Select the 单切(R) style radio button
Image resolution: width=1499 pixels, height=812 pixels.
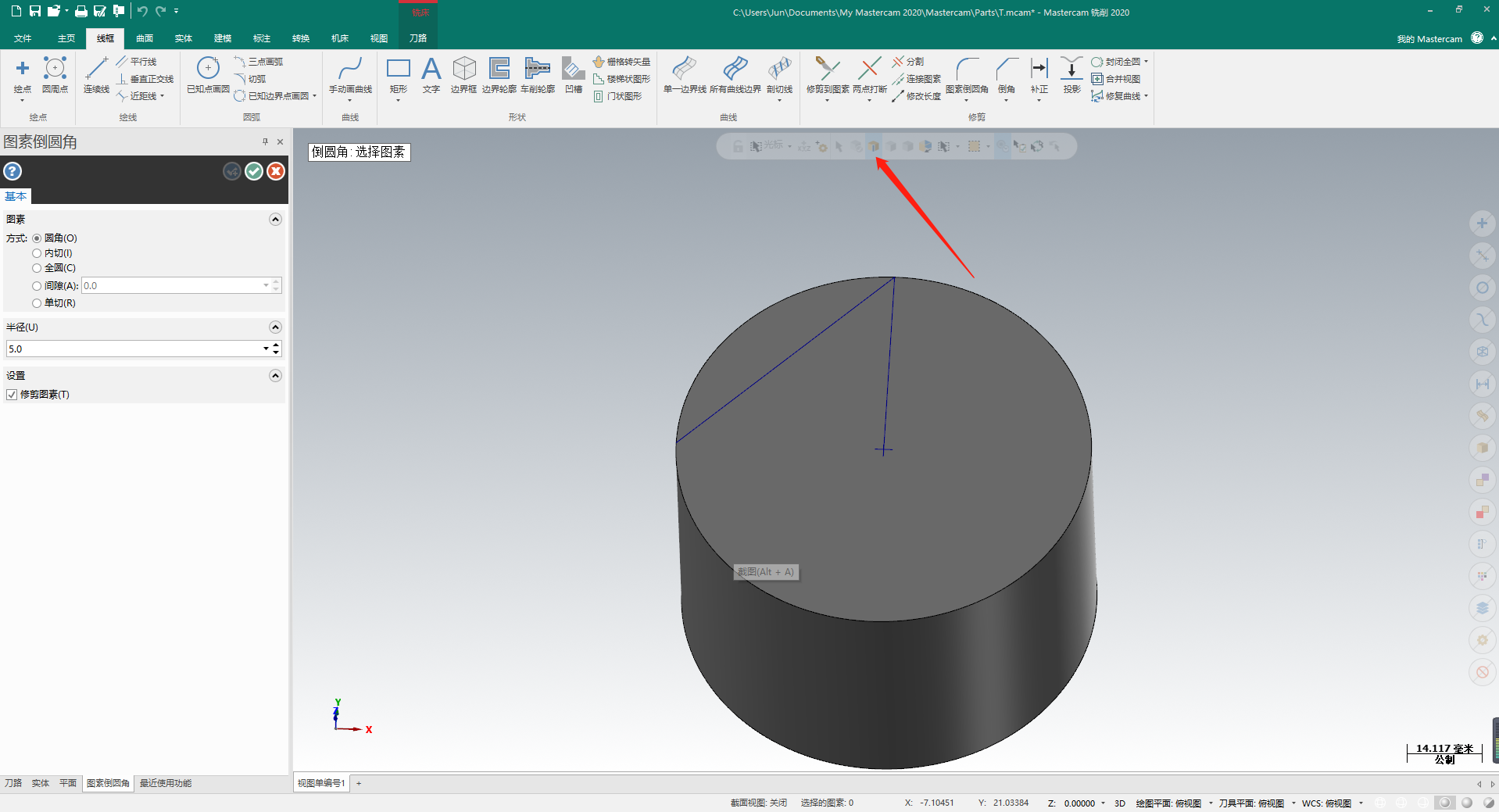(x=37, y=303)
